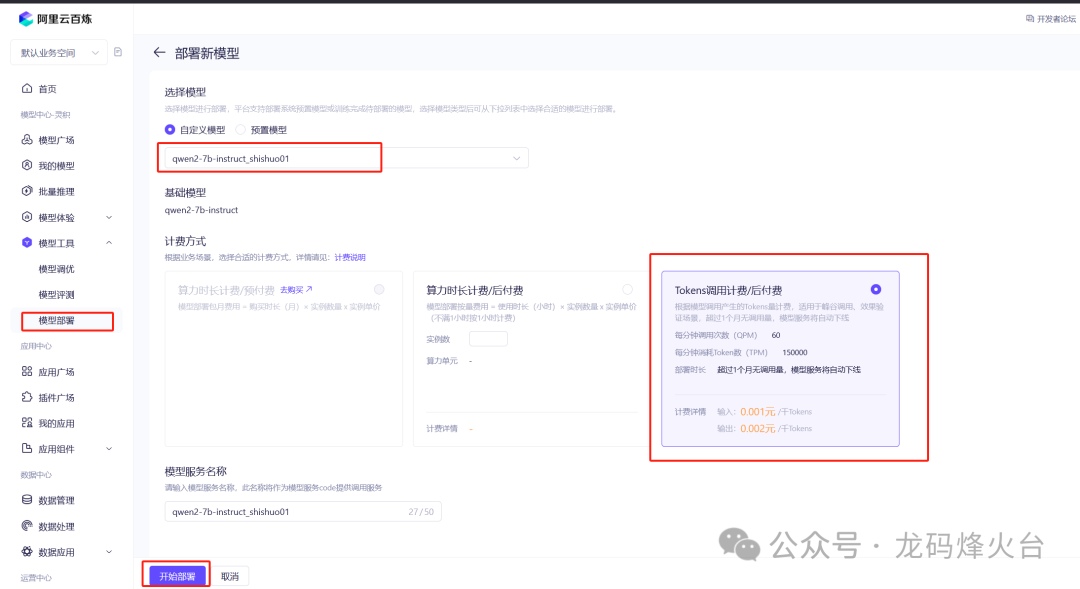Click the 27/50 character counter
The image size is (1080, 589).
[x=421, y=512]
